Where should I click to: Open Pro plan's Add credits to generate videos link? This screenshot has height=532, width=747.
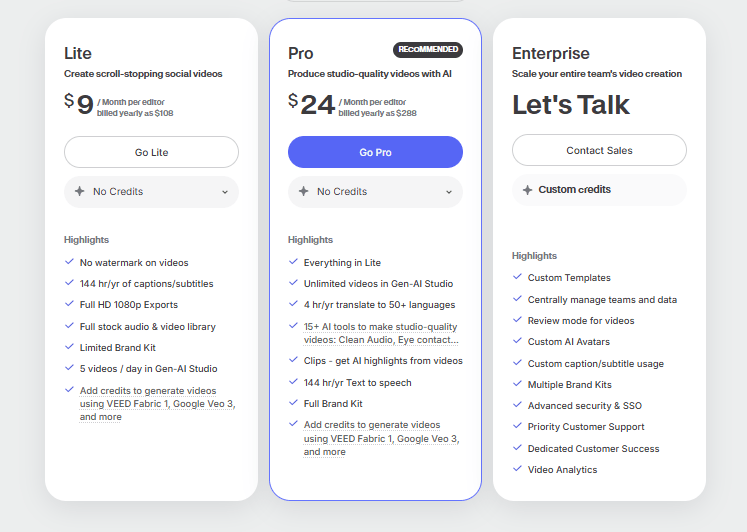[x=381, y=438]
